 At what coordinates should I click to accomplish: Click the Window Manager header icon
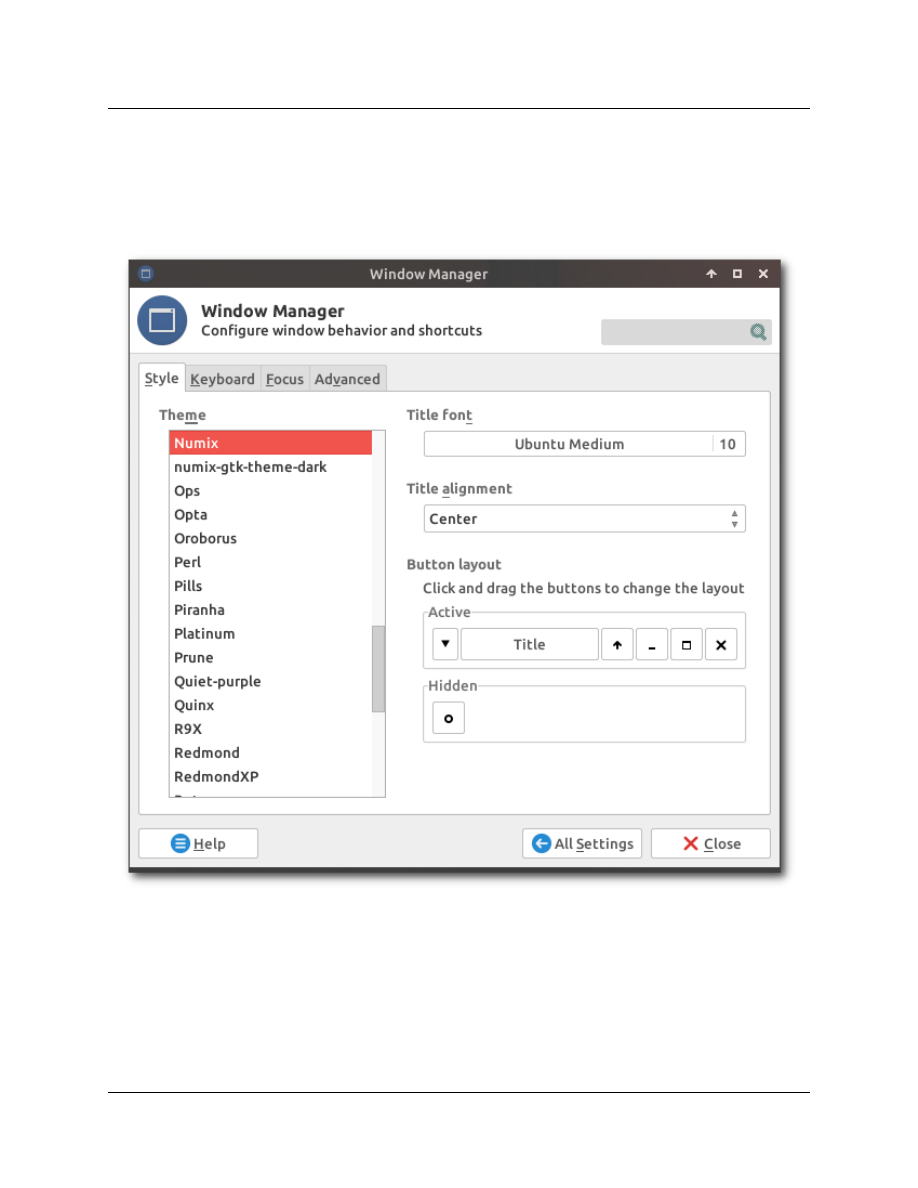[x=162, y=320]
